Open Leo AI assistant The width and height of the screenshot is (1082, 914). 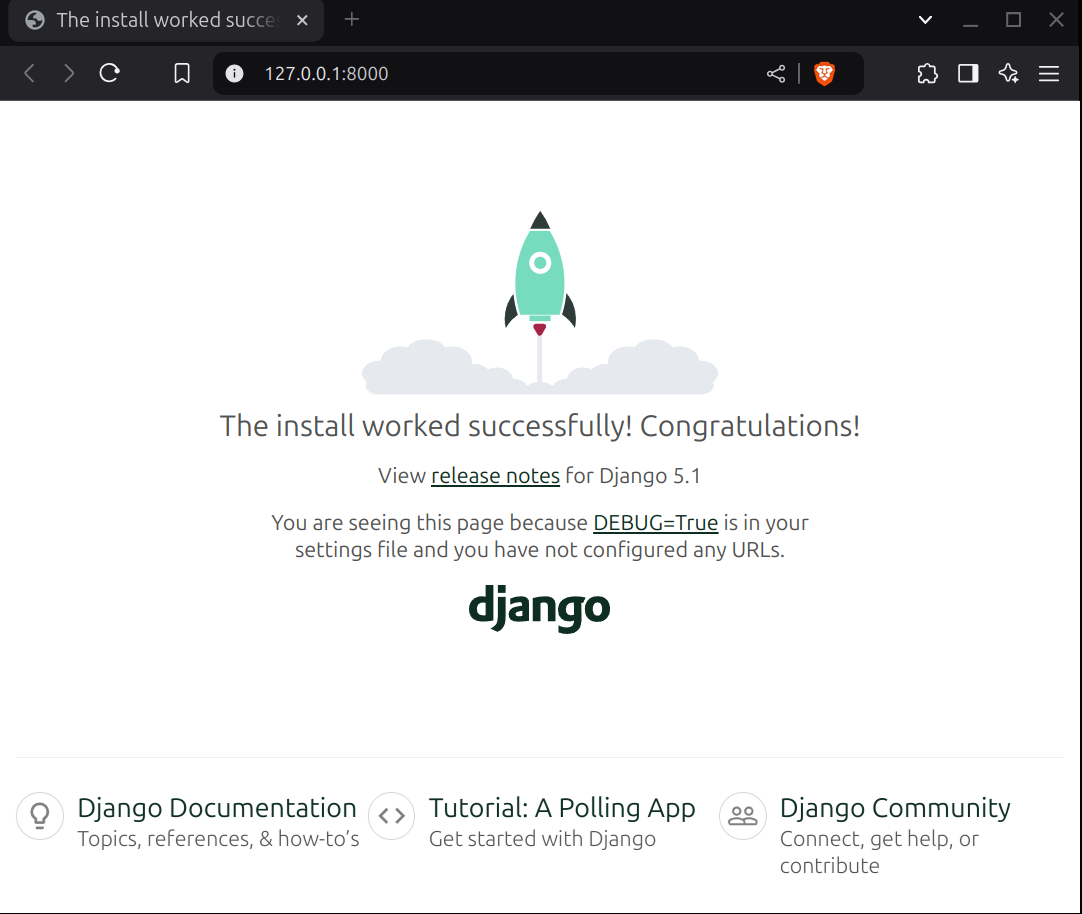point(1008,73)
